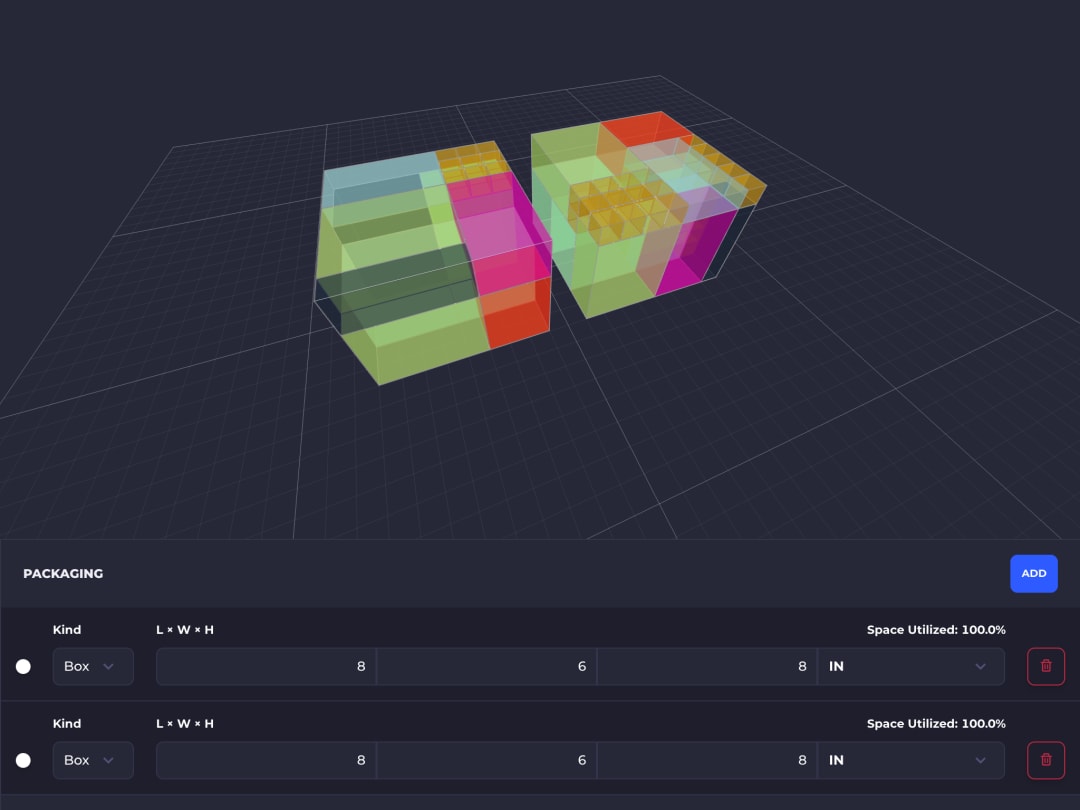The width and height of the screenshot is (1080, 810).
Task: Open the Kind dropdown in second row
Action: (x=93, y=760)
